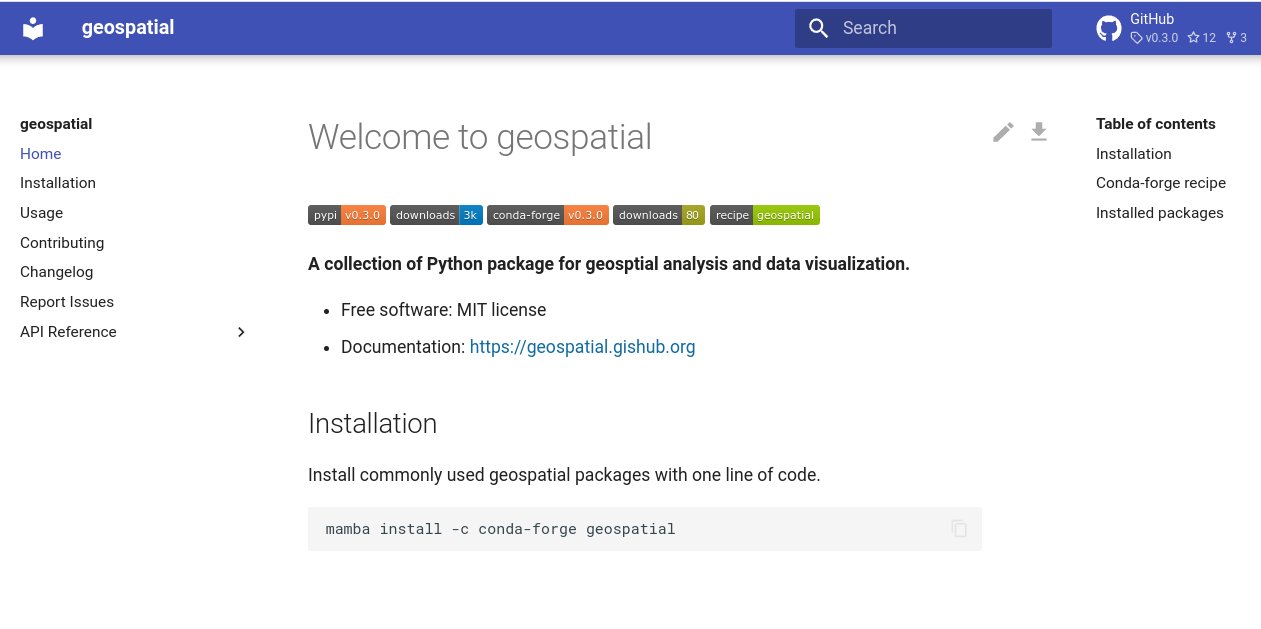Click the pencil edit page icon
The height and width of the screenshot is (629, 1261).
pos(1003,132)
